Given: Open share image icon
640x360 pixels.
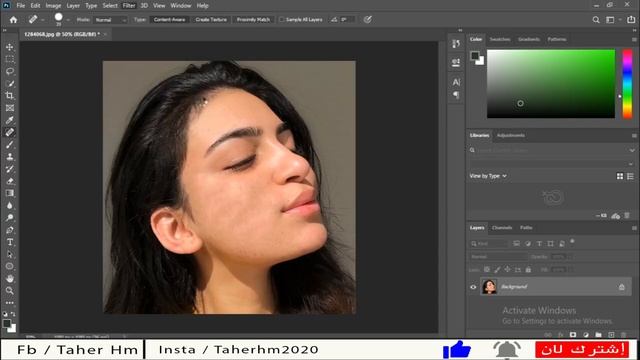Looking at the screenshot, I should 631,20.
